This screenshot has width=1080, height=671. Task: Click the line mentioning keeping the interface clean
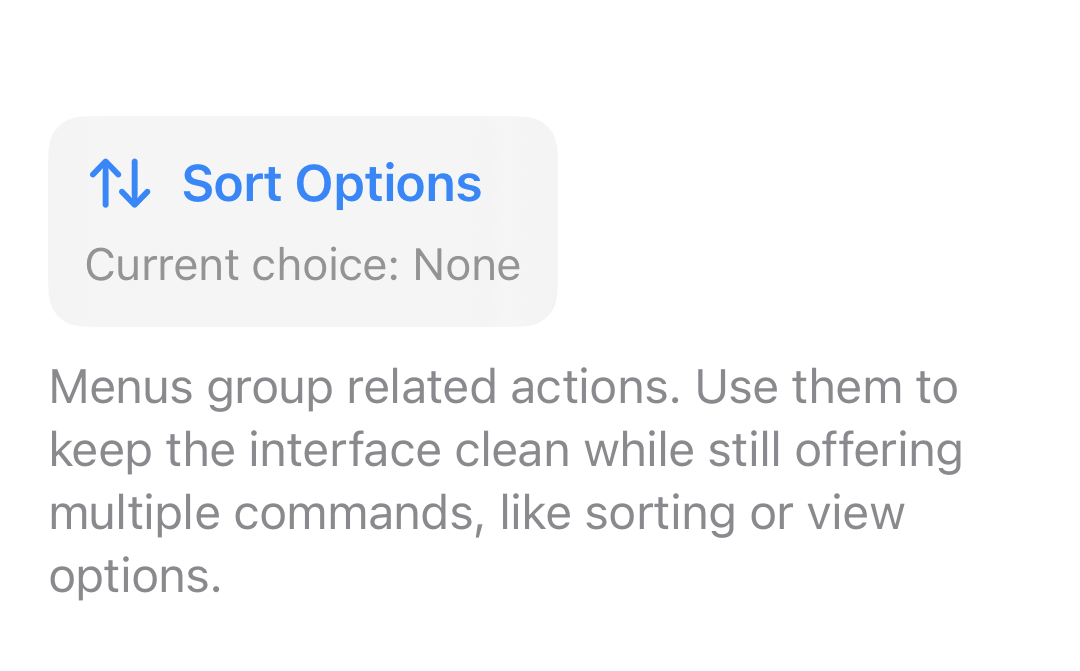(505, 451)
